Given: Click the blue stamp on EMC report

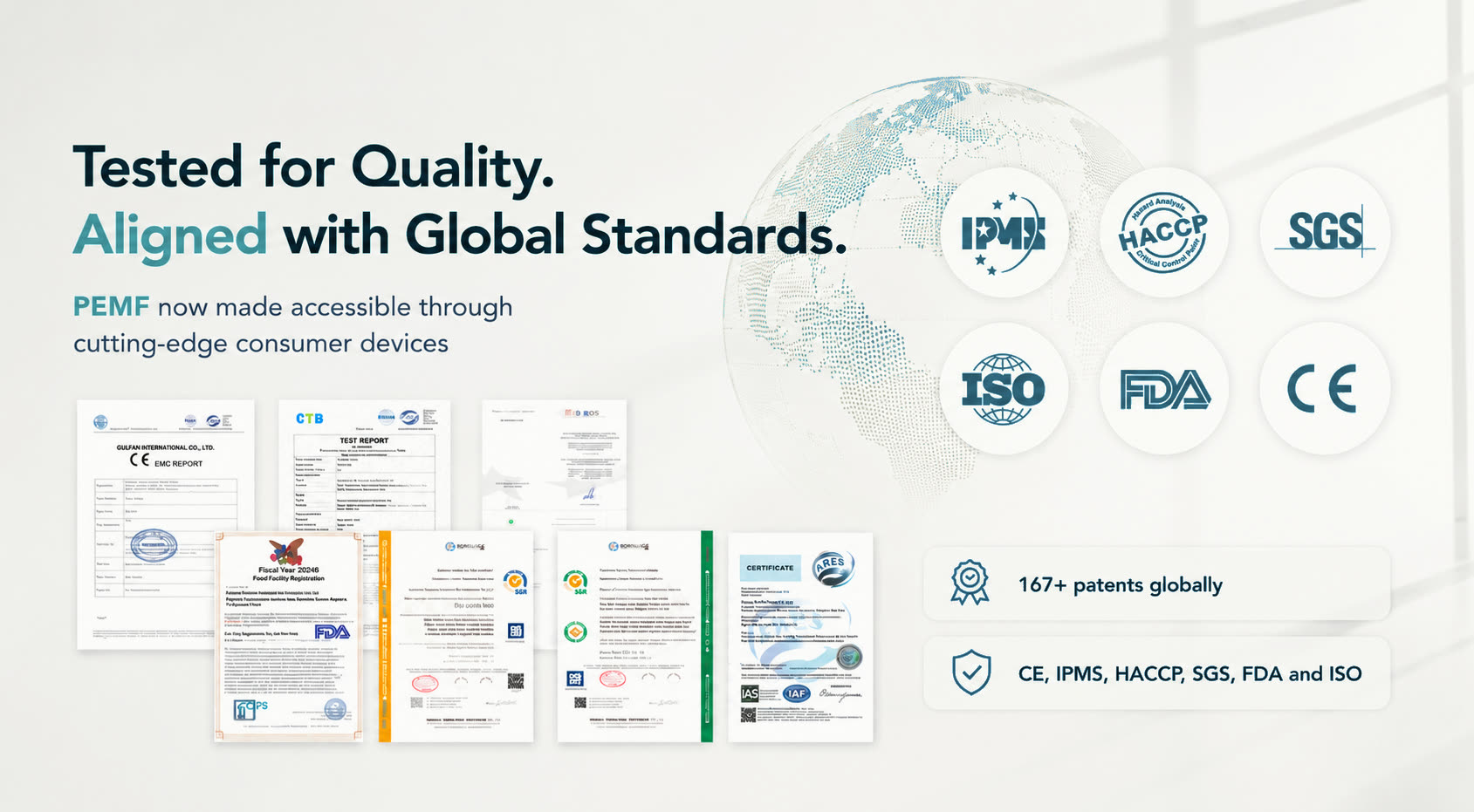Looking at the screenshot, I should pos(154,546).
